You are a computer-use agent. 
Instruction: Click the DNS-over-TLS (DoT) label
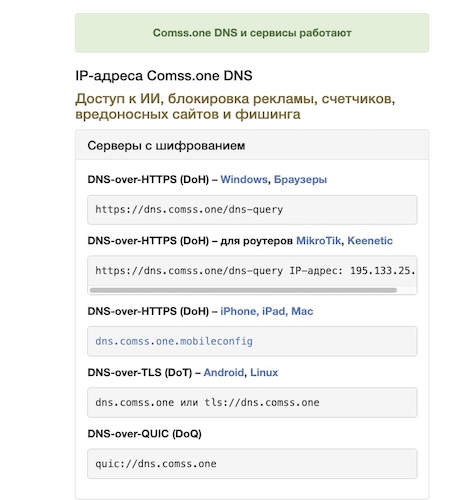tap(140, 372)
